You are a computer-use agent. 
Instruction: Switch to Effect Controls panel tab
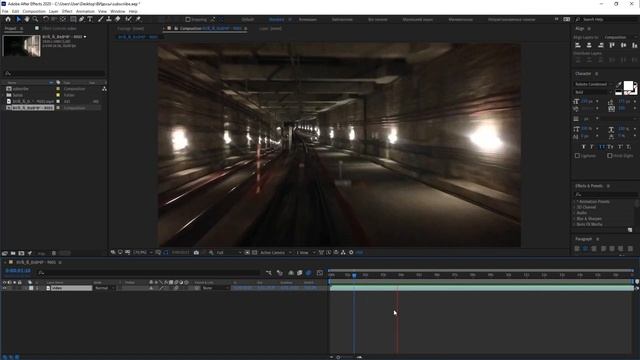(59, 29)
